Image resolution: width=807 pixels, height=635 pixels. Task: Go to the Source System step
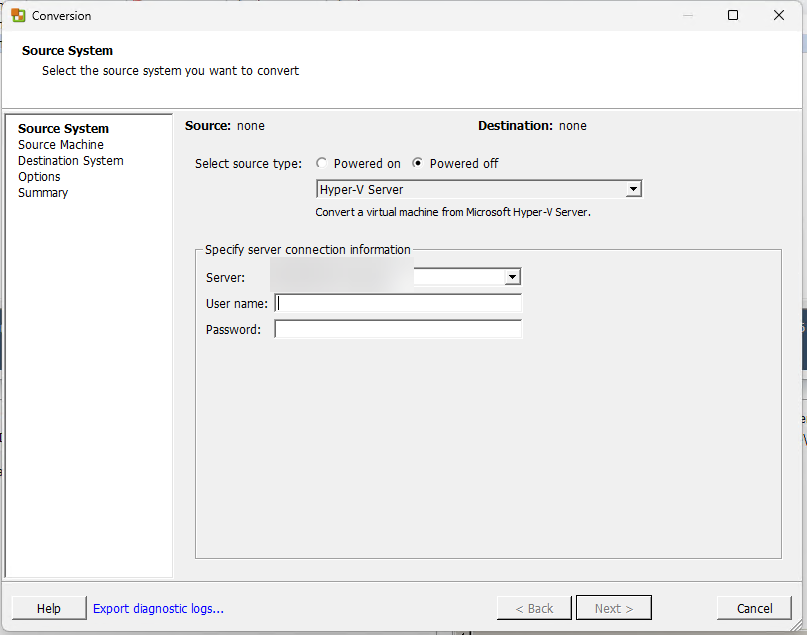point(63,129)
